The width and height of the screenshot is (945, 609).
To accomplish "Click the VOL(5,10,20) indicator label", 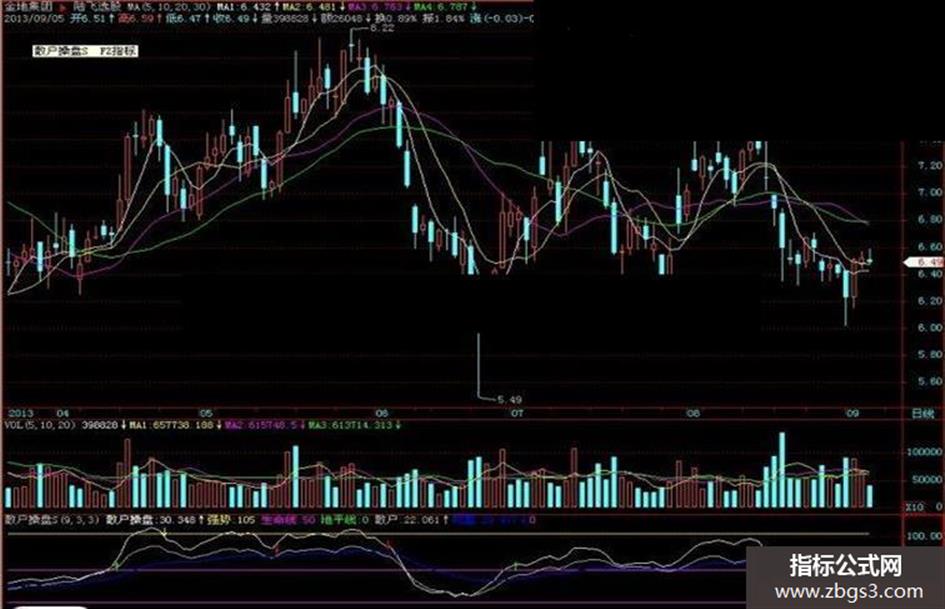I will pos(40,425).
